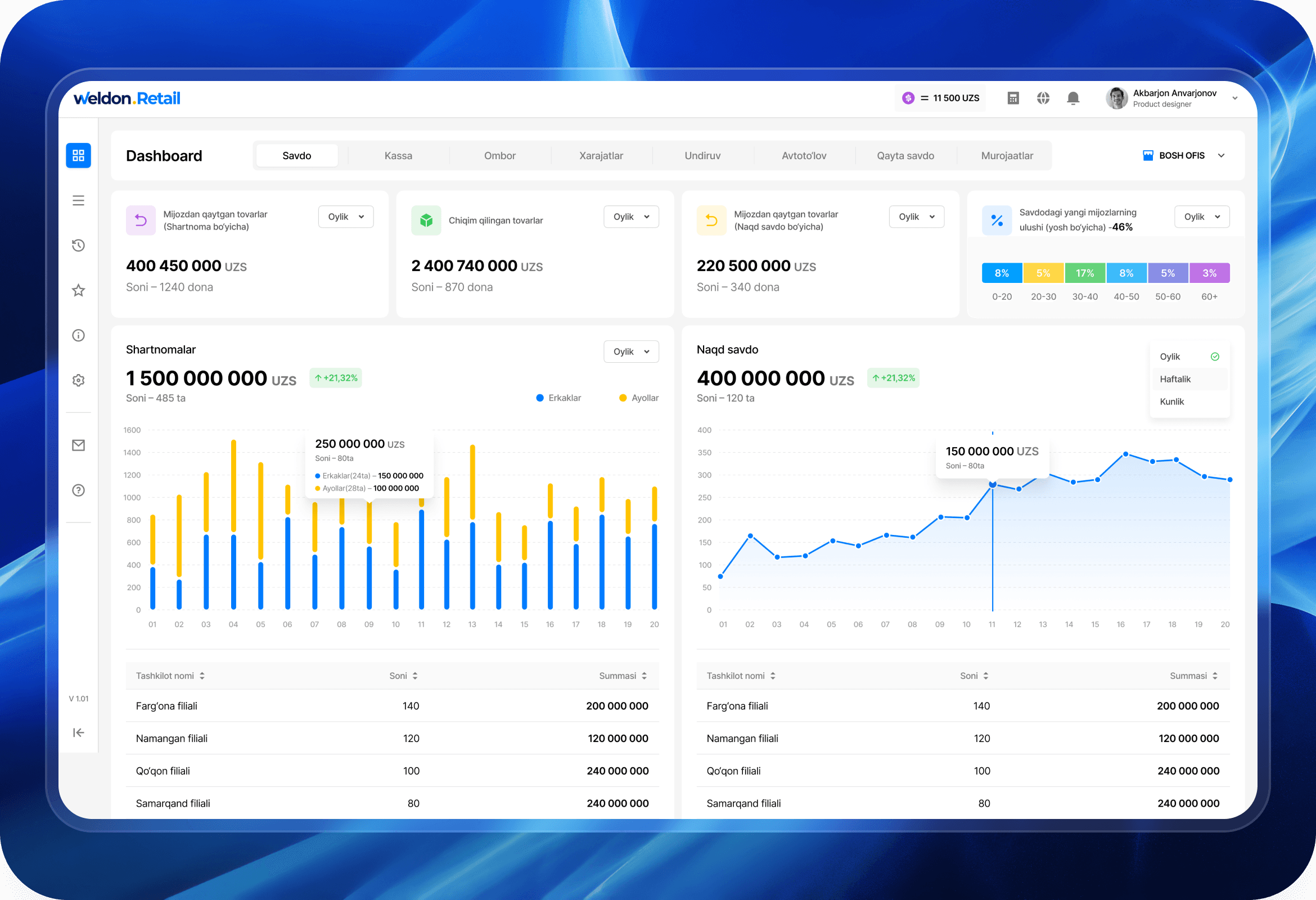Open notifications bell icon
Image resolution: width=1316 pixels, height=900 pixels.
(x=1072, y=98)
